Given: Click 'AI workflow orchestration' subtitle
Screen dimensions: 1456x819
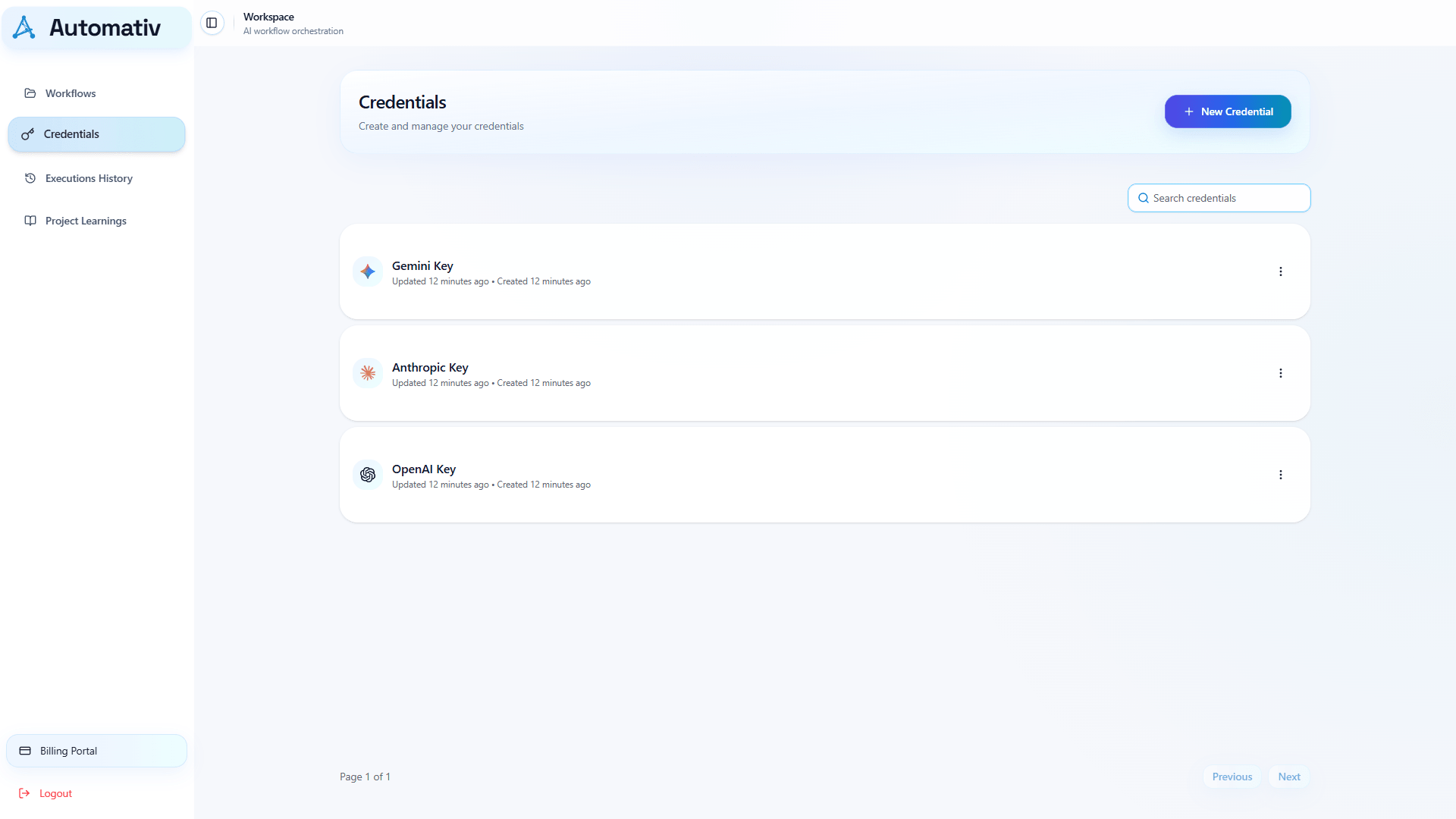Looking at the screenshot, I should (x=293, y=31).
